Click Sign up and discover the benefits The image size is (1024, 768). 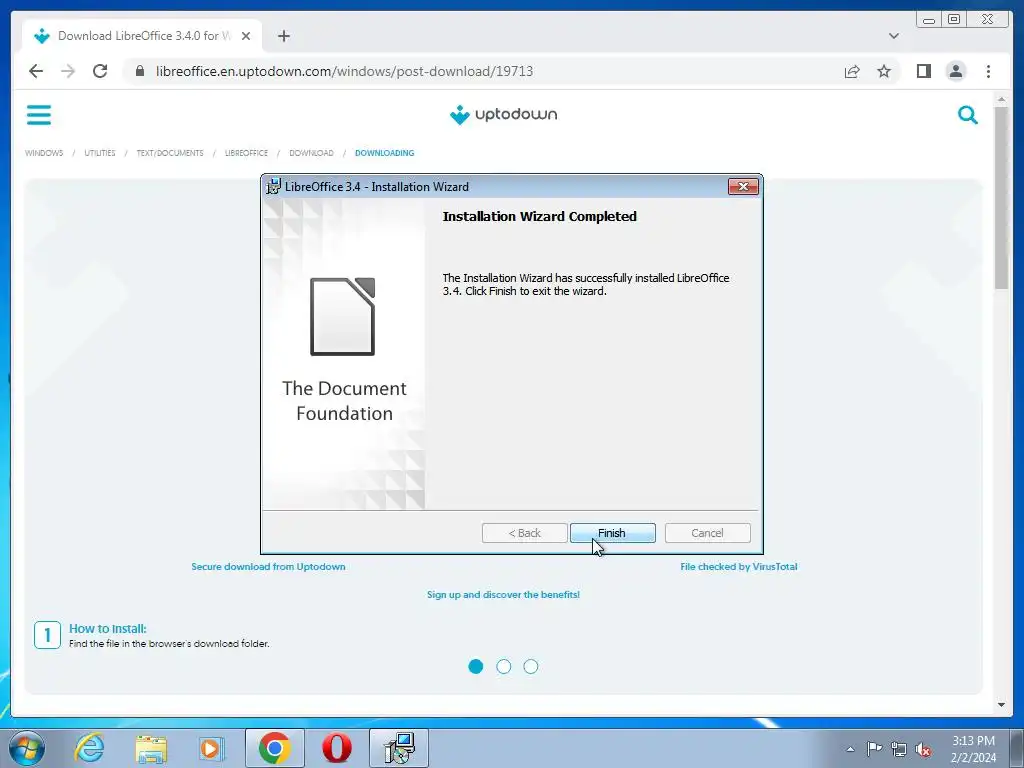pos(504,595)
